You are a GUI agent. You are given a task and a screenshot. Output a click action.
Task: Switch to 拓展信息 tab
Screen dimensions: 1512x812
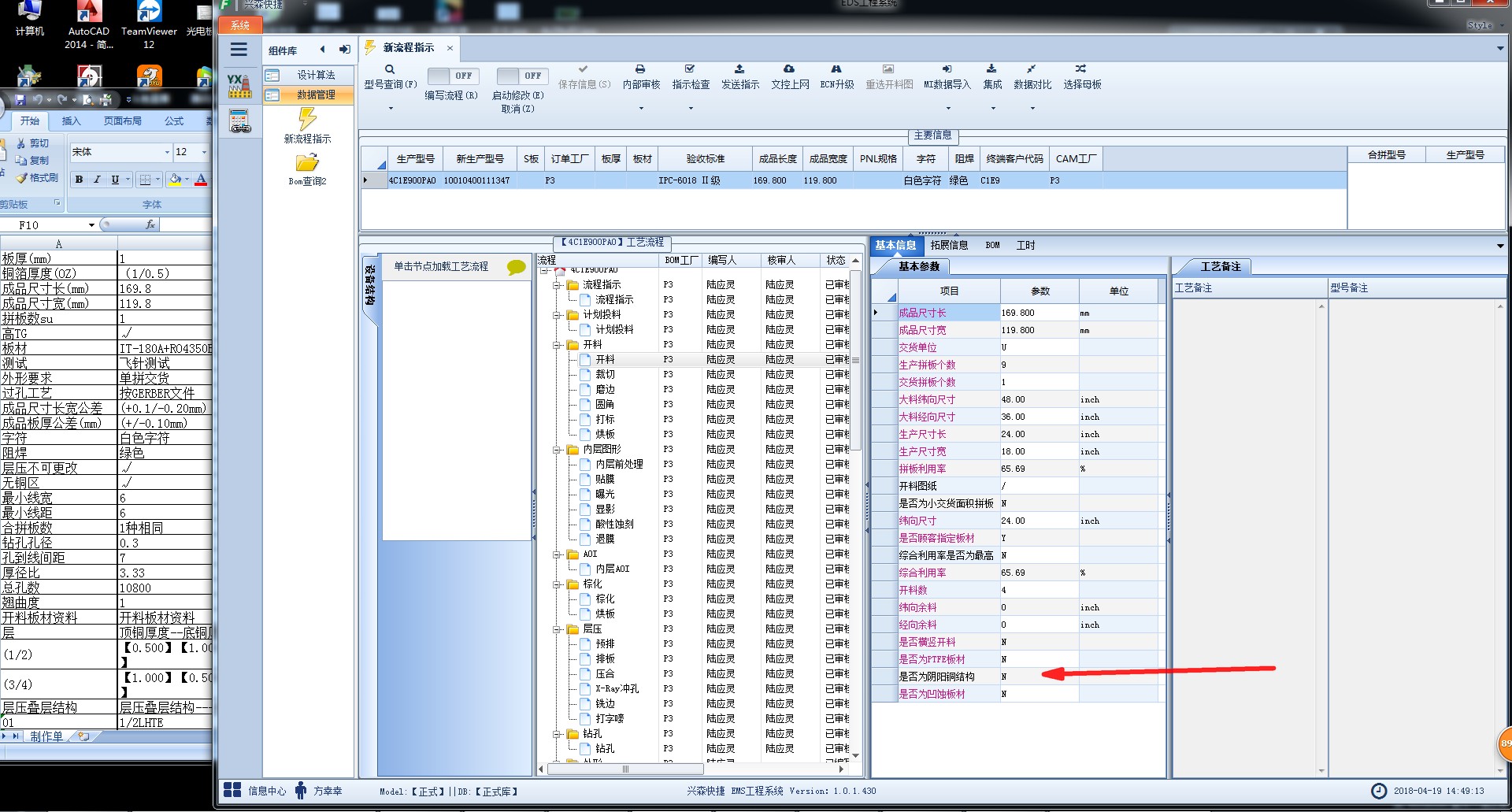[x=949, y=246]
